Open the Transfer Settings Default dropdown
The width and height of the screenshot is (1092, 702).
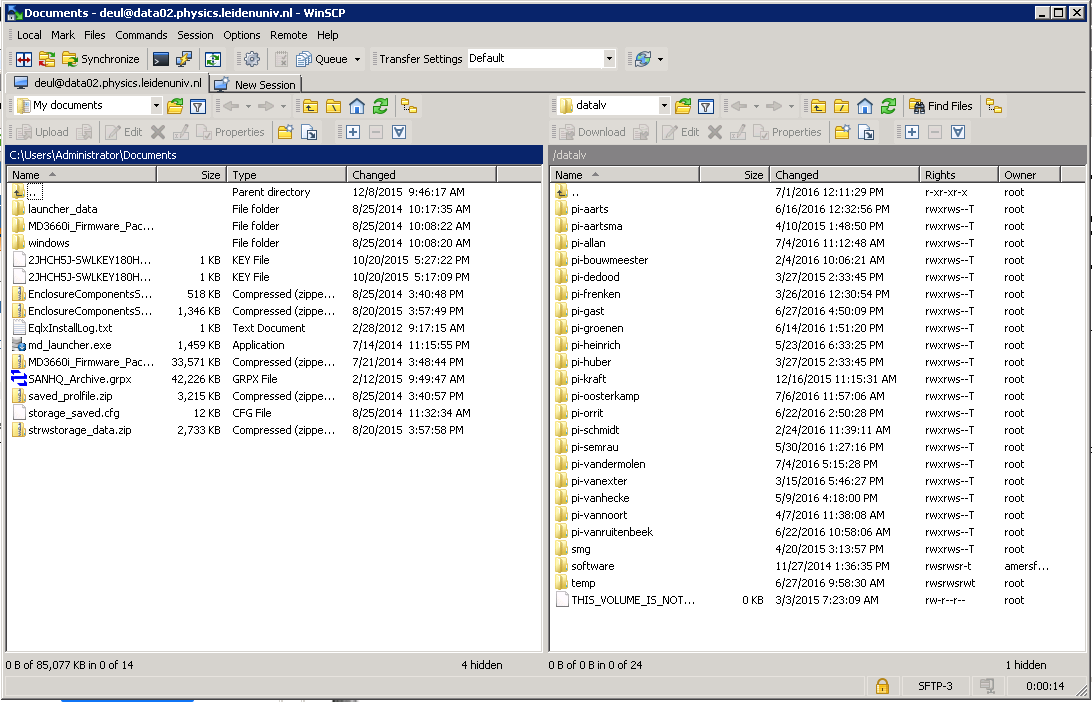point(609,59)
